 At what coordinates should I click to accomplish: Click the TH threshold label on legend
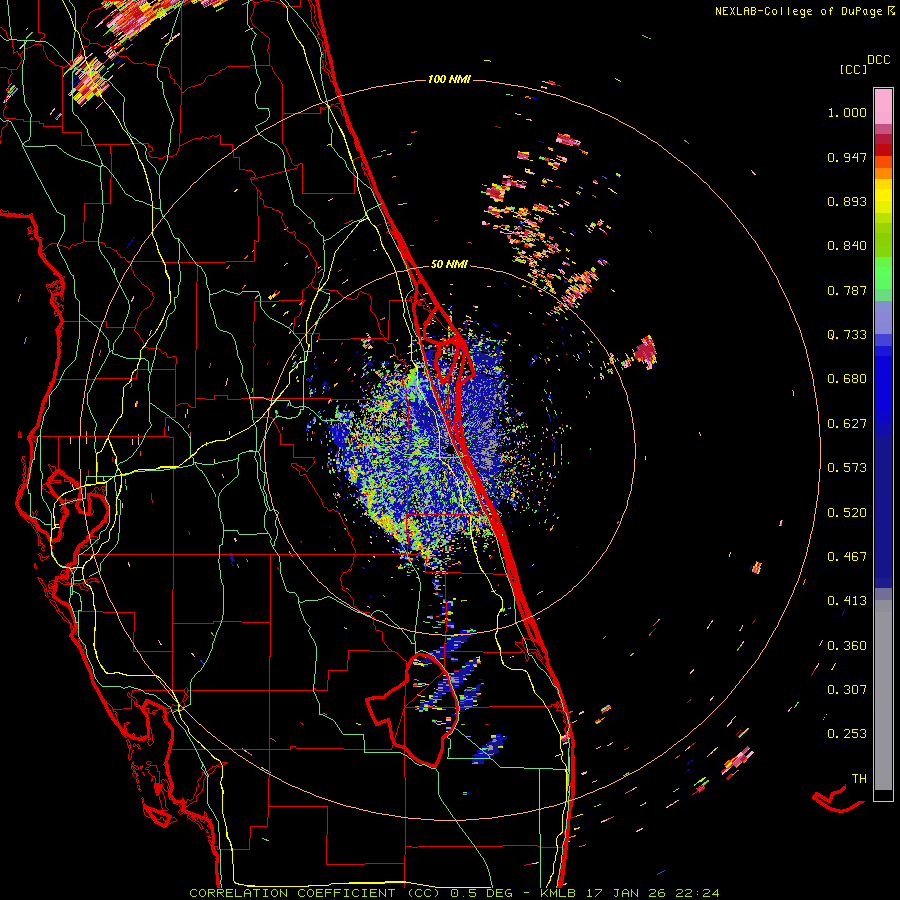859,779
